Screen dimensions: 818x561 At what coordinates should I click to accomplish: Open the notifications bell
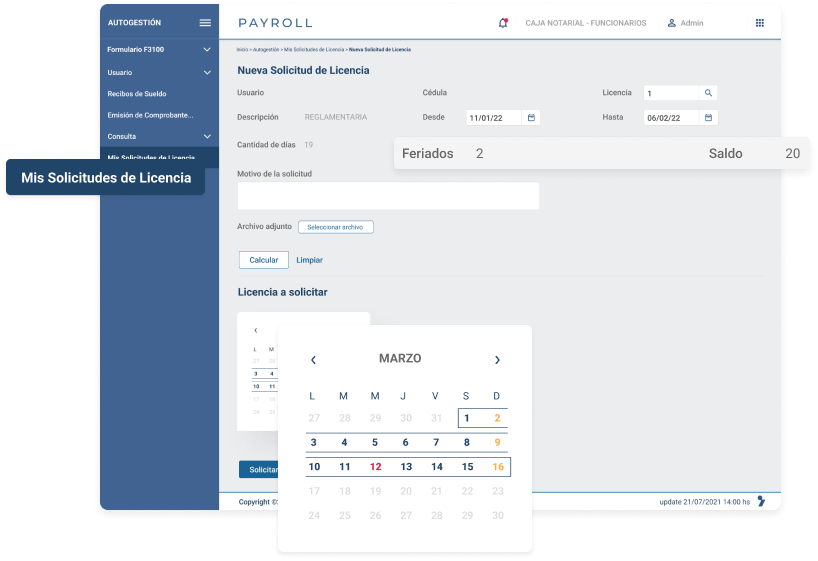click(502, 23)
